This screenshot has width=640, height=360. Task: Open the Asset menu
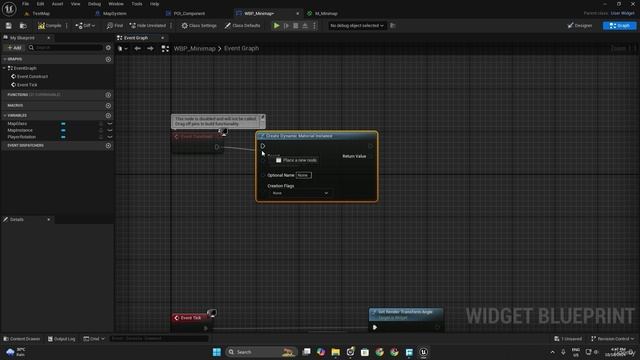[57, 4]
